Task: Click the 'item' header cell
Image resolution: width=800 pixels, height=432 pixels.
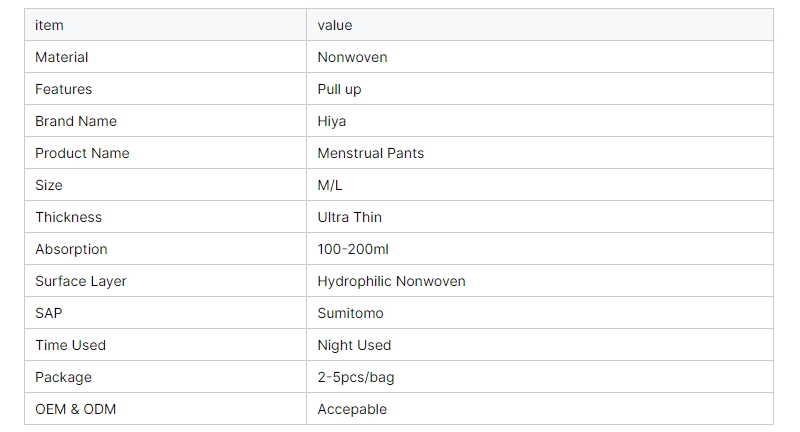Action: 49,25
